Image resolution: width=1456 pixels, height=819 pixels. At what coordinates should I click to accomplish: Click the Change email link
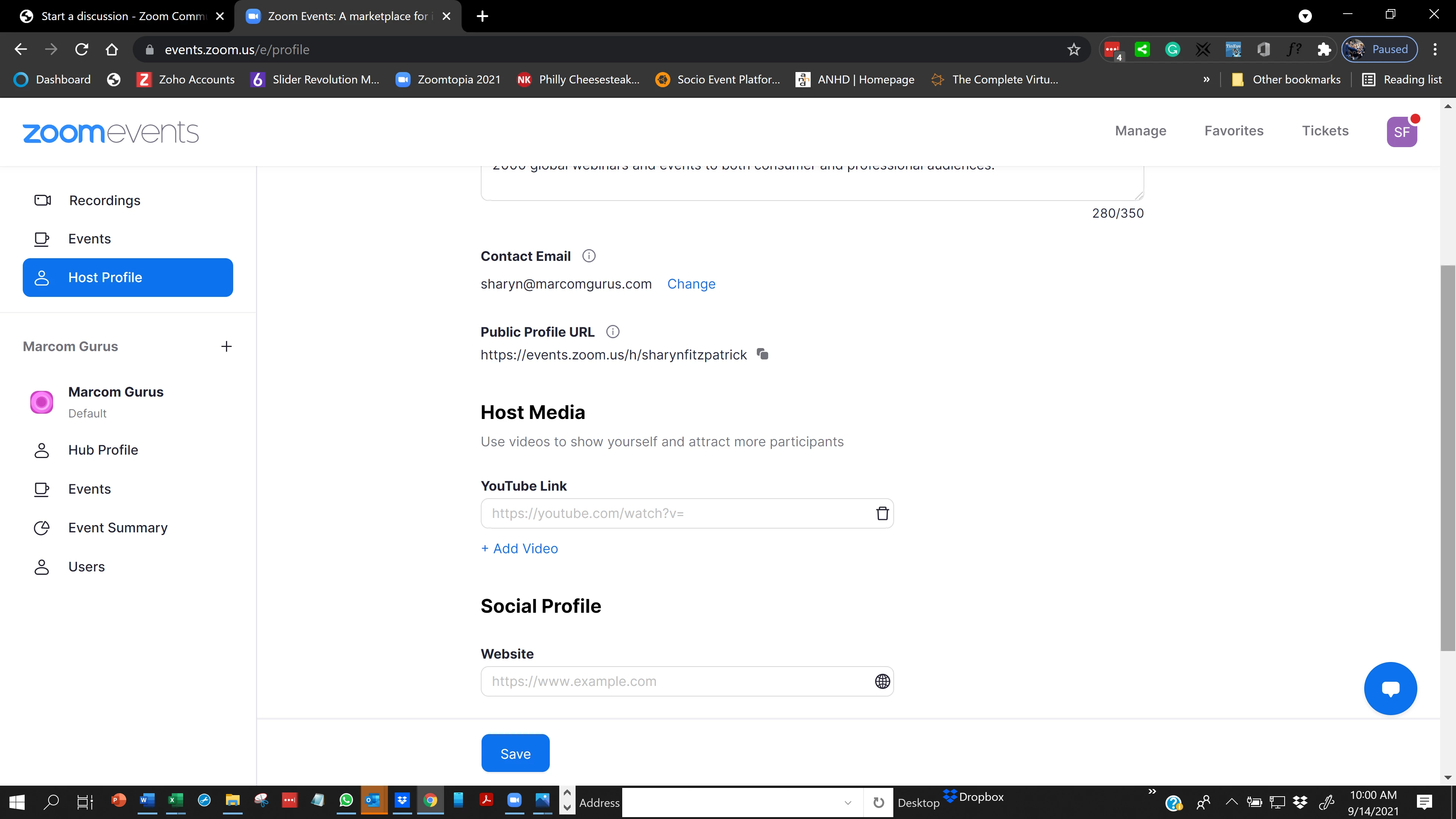(691, 284)
